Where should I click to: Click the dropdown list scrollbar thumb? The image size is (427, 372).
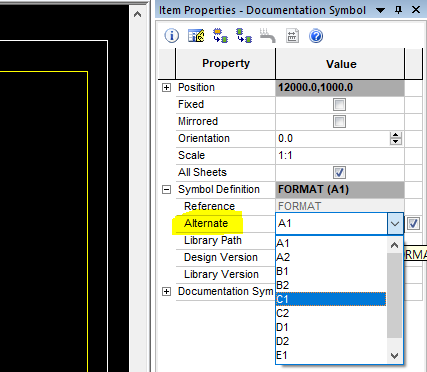(395, 295)
